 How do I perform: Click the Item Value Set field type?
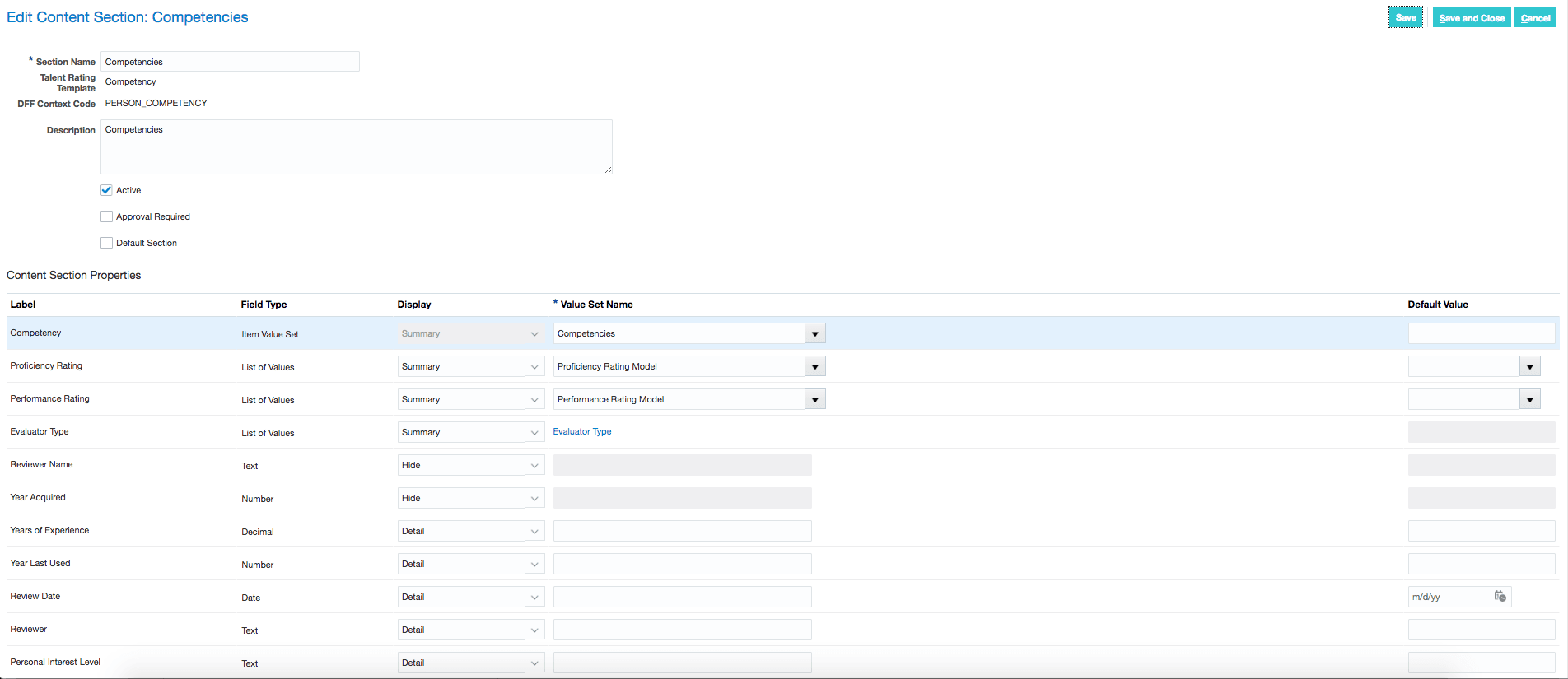coord(270,334)
